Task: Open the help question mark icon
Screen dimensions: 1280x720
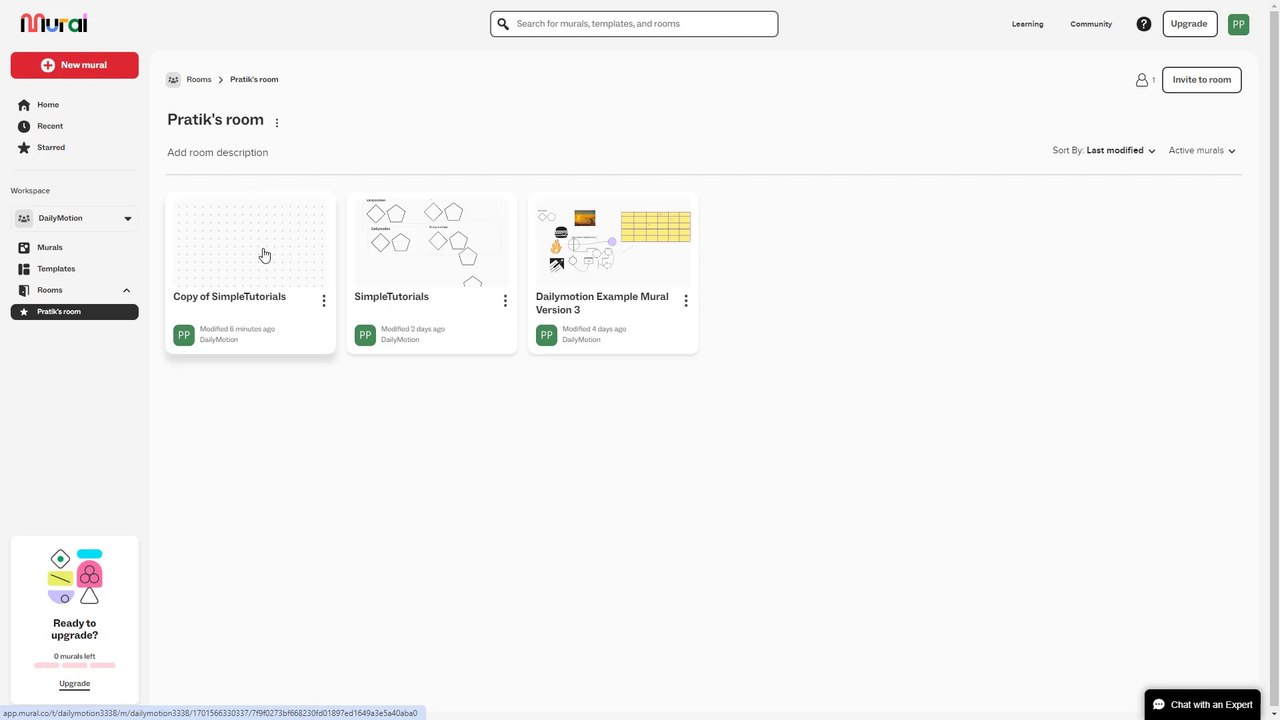Action: (1144, 24)
